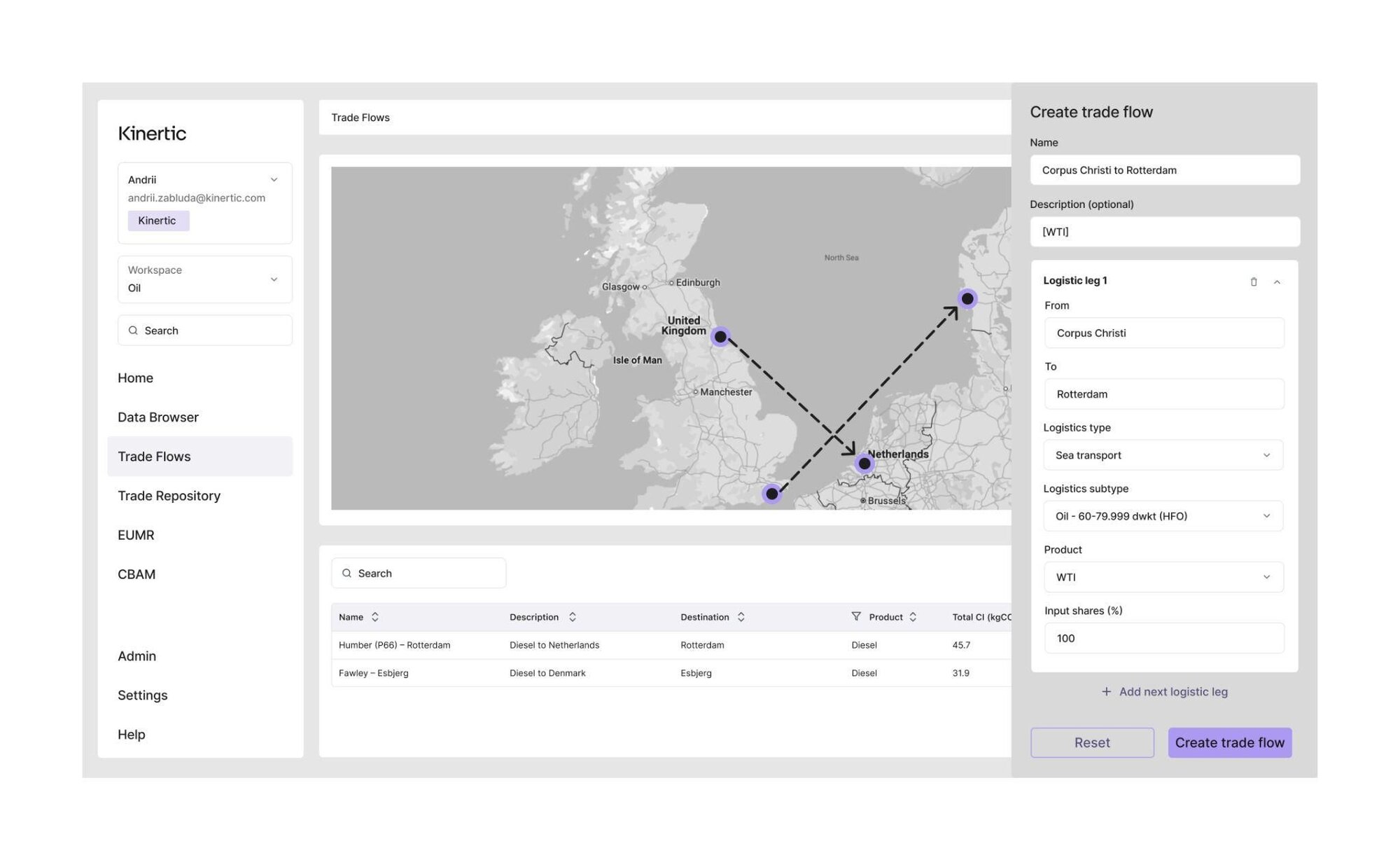Open the Logistics type dropdown

click(1163, 455)
